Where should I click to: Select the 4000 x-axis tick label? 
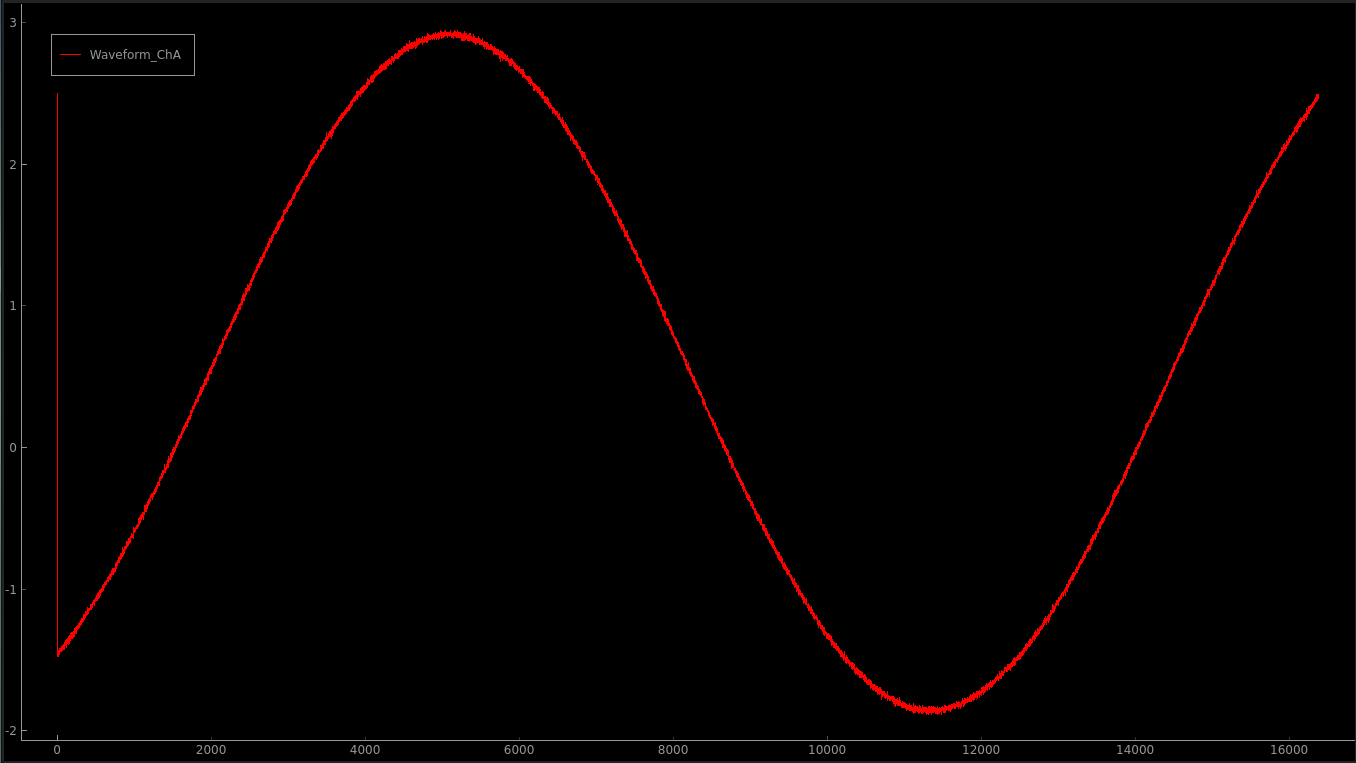[x=365, y=750]
